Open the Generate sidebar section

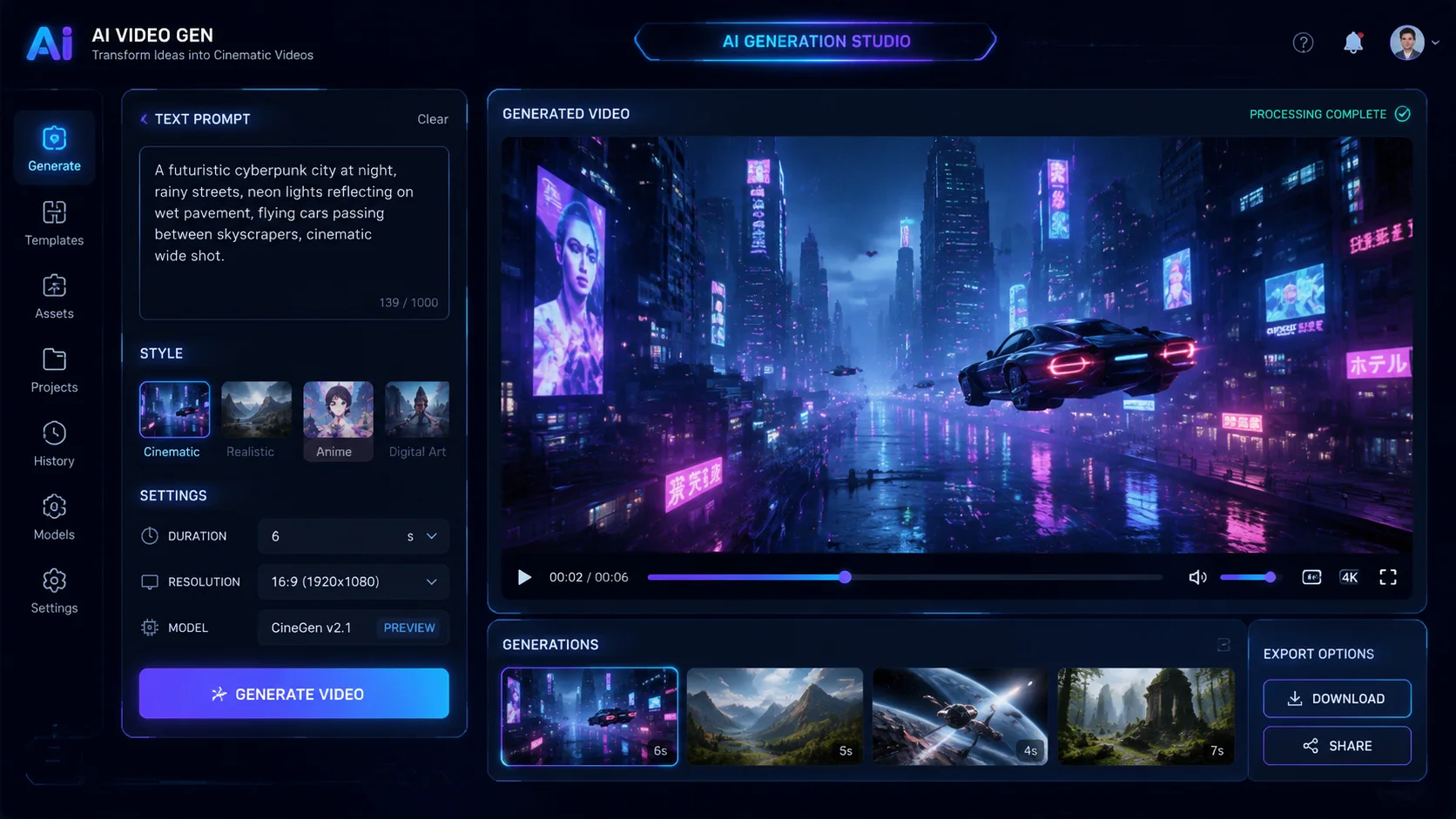click(x=54, y=148)
